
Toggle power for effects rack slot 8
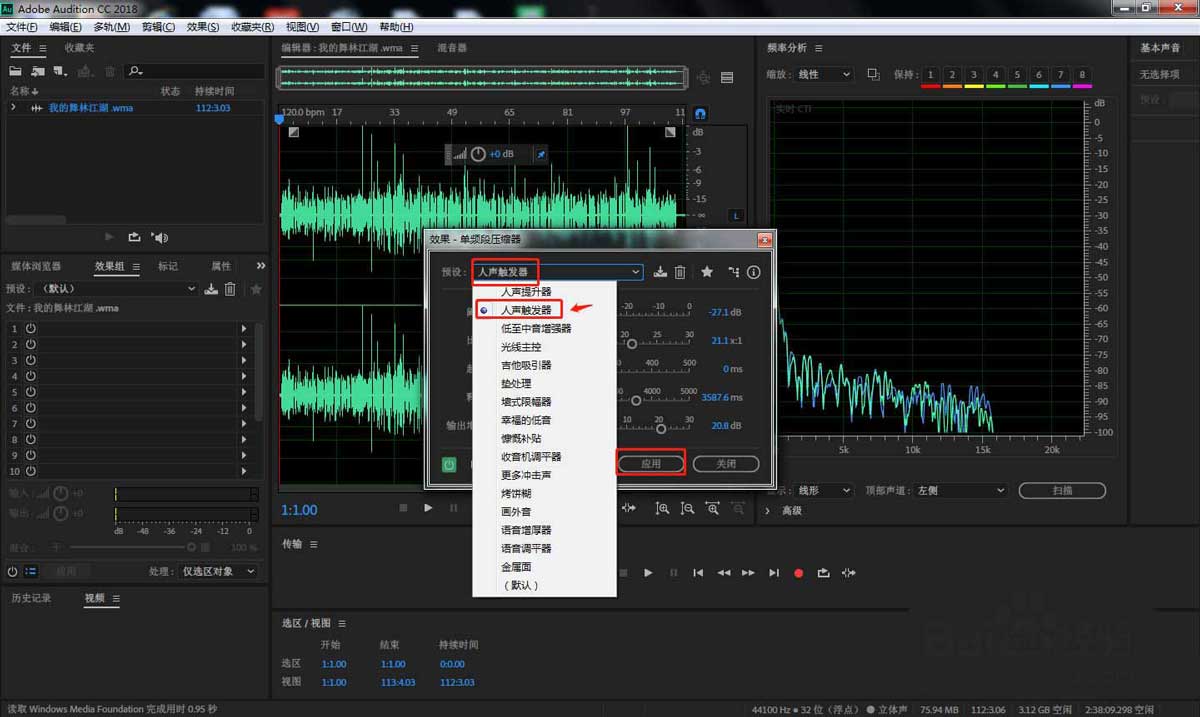(x=30, y=439)
